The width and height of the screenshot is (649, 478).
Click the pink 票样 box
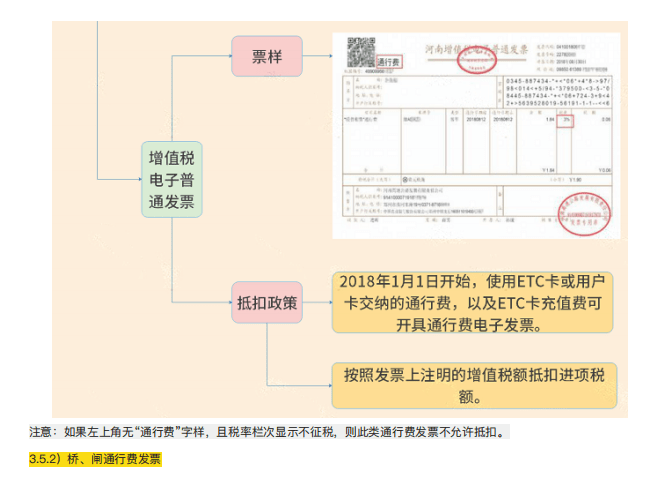(x=267, y=56)
